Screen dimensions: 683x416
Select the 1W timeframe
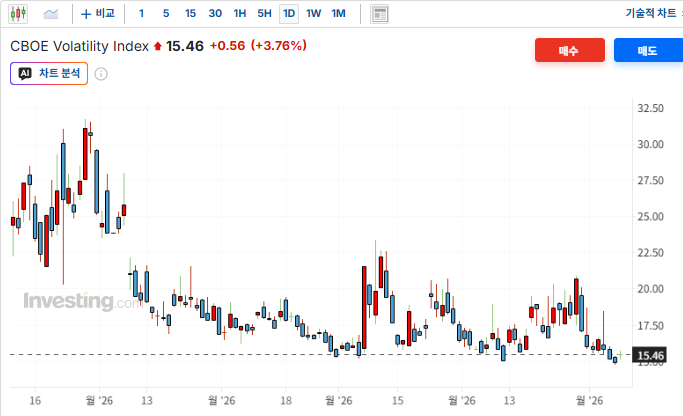click(314, 14)
